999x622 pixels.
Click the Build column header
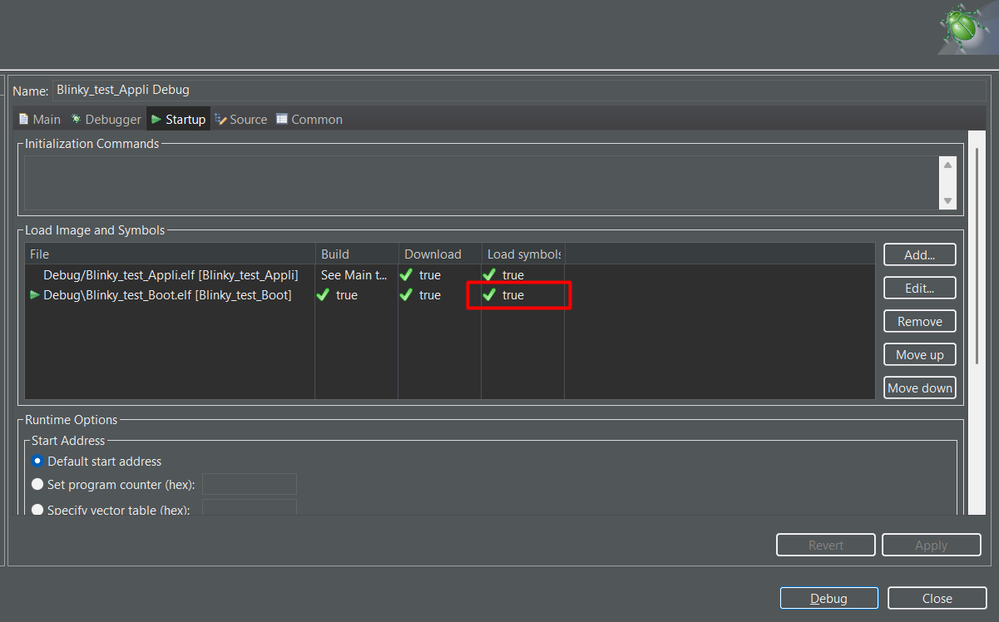tap(357, 254)
